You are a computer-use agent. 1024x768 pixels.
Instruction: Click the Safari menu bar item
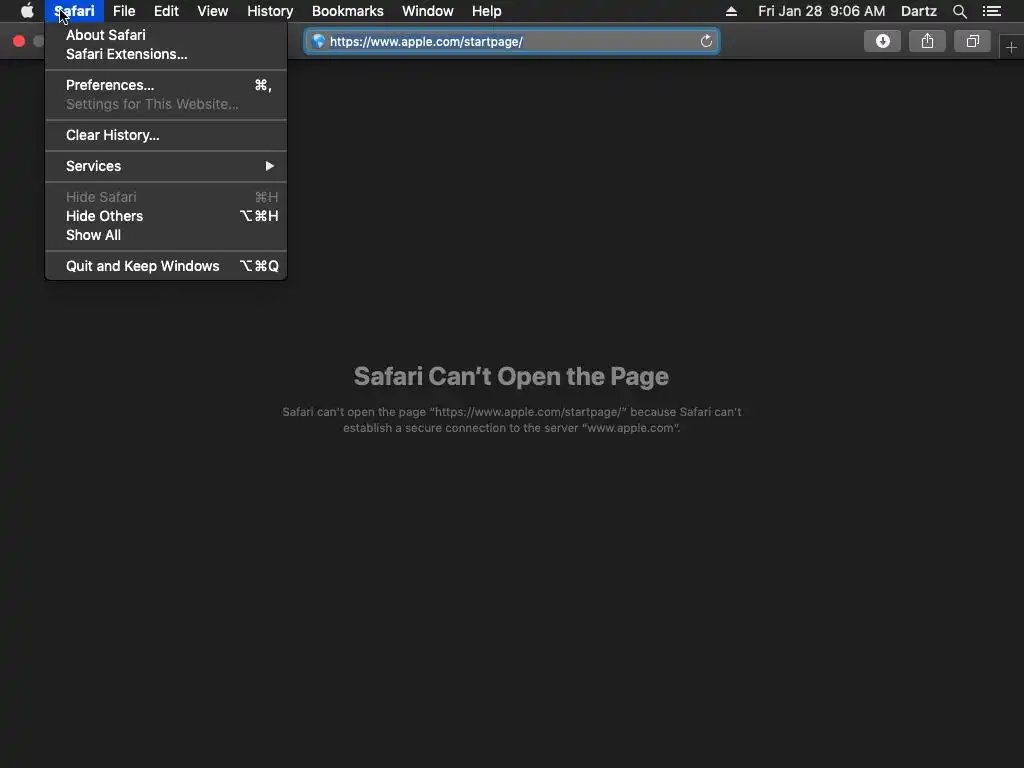click(x=74, y=11)
